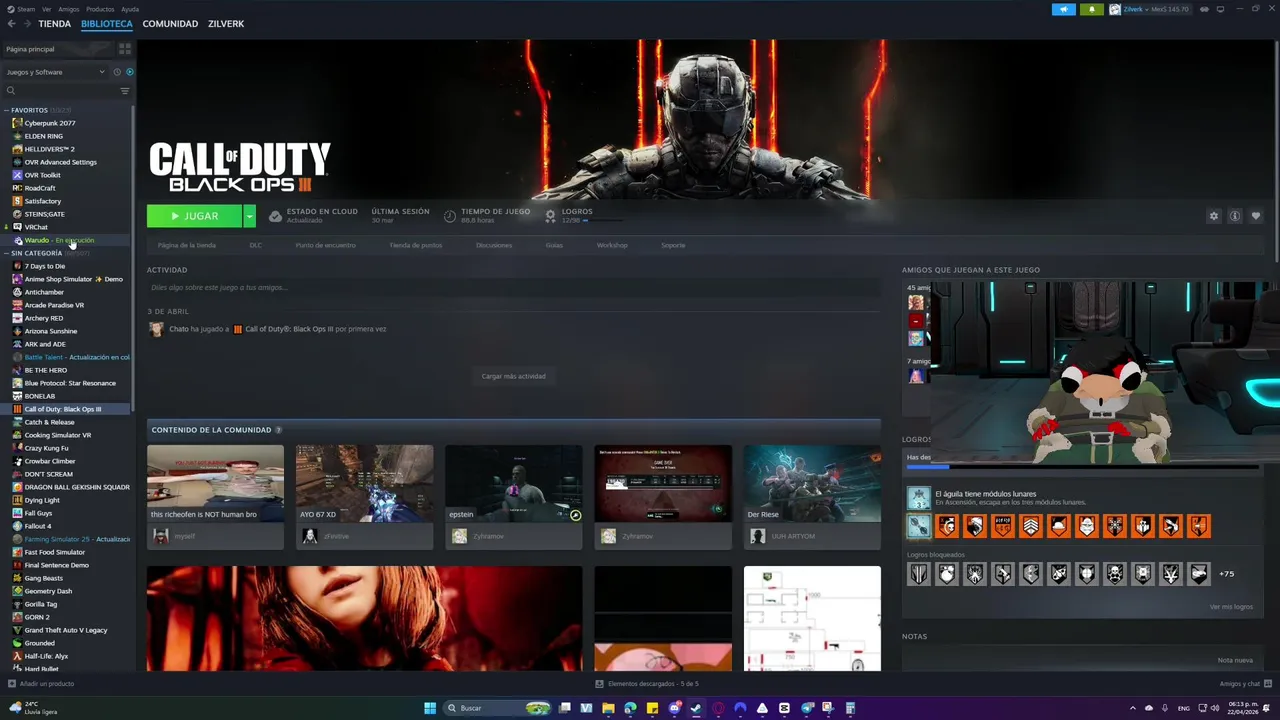This screenshot has height=720, width=1280.
Task: Sort library by recent activity clock icon
Action: click(x=117, y=72)
